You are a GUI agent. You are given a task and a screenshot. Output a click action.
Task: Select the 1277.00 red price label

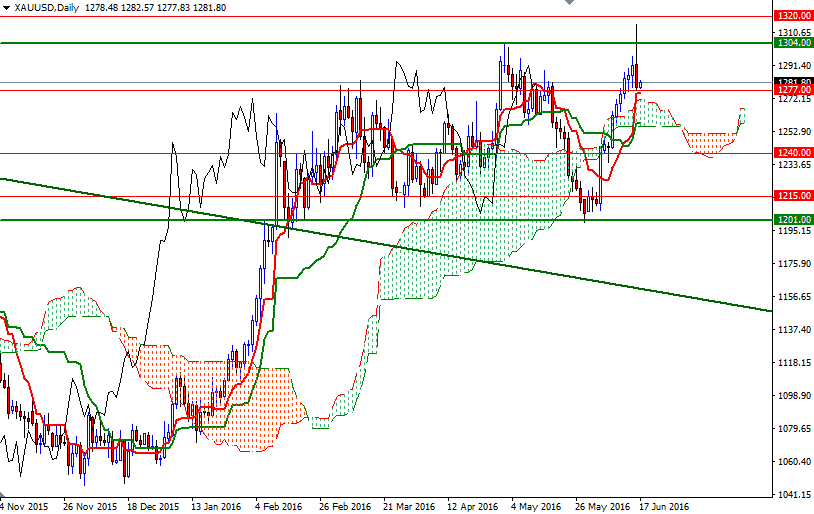[792, 90]
